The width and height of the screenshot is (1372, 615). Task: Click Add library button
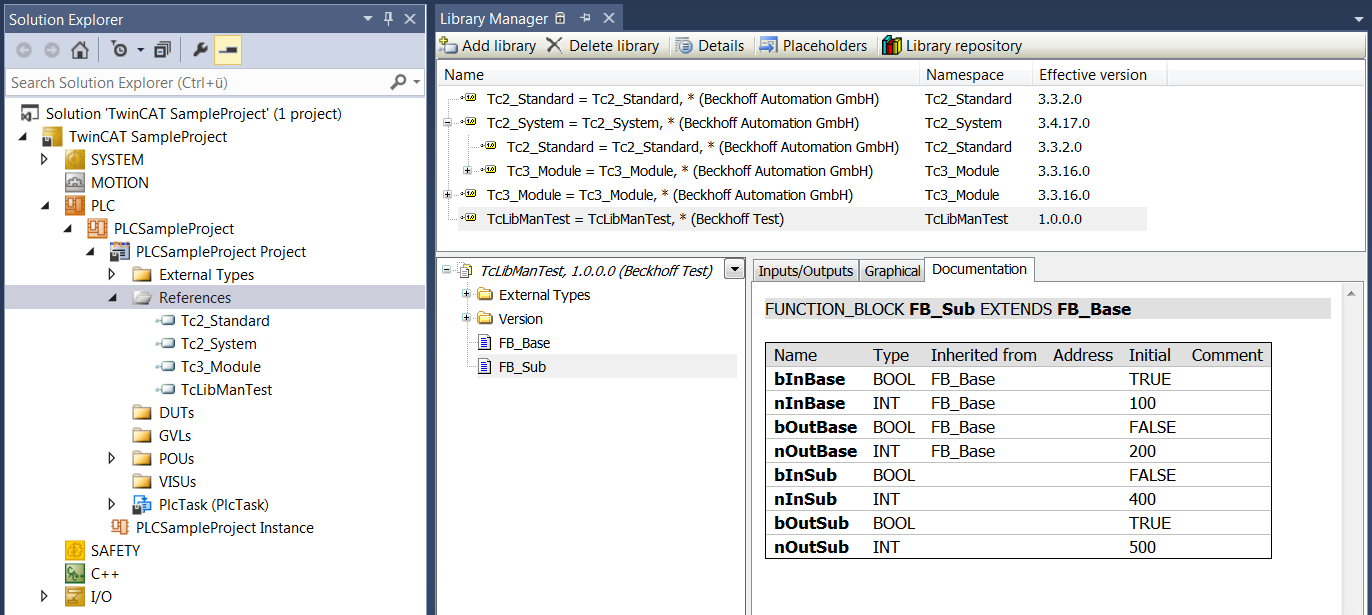tap(487, 45)
